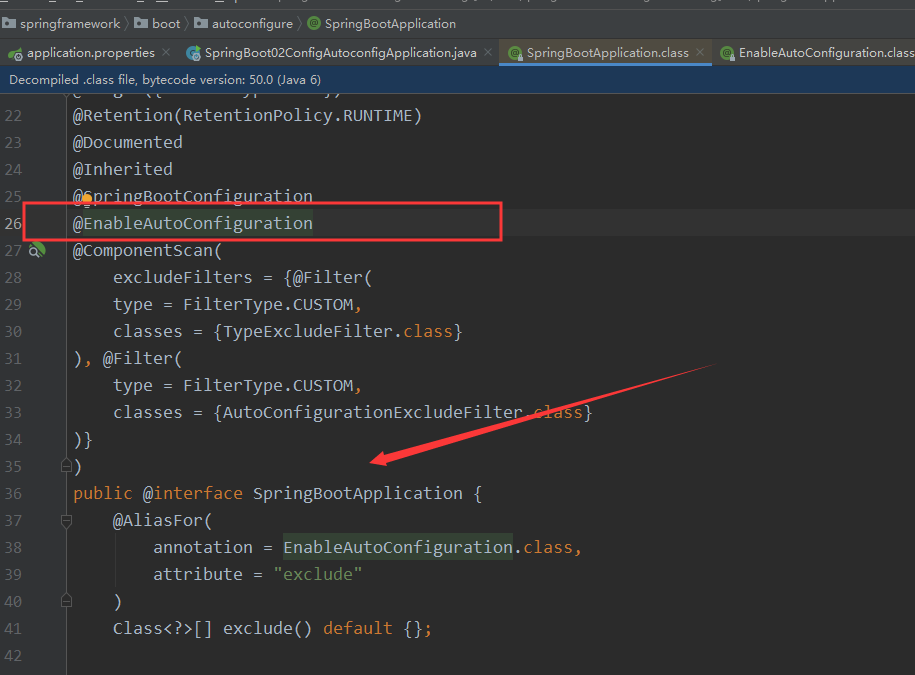This screenshot has height=675, width=915.
Task: Click the autoconfigure breadcrumb
Action: click(x=252, y=24)
